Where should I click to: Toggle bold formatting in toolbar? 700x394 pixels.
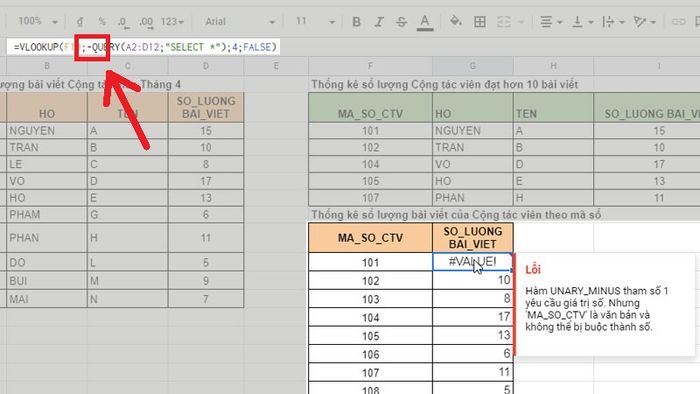[356, 21]
